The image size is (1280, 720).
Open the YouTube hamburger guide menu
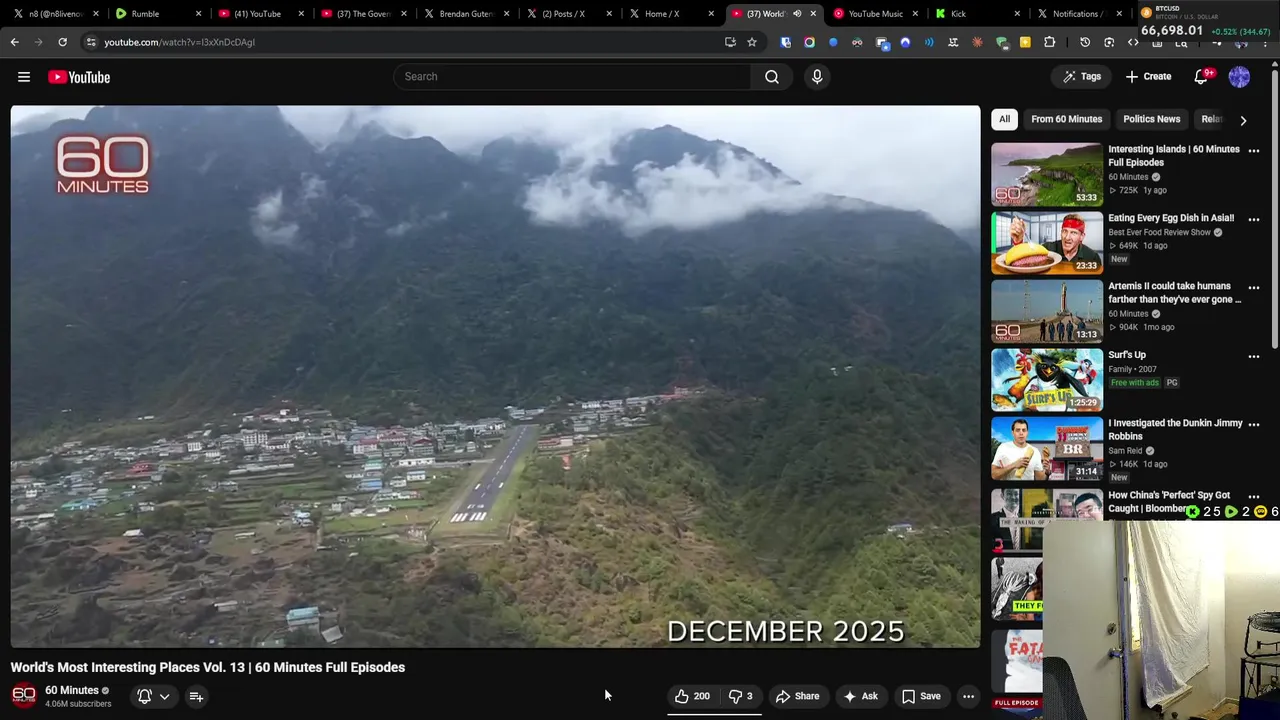click(24, 77)
